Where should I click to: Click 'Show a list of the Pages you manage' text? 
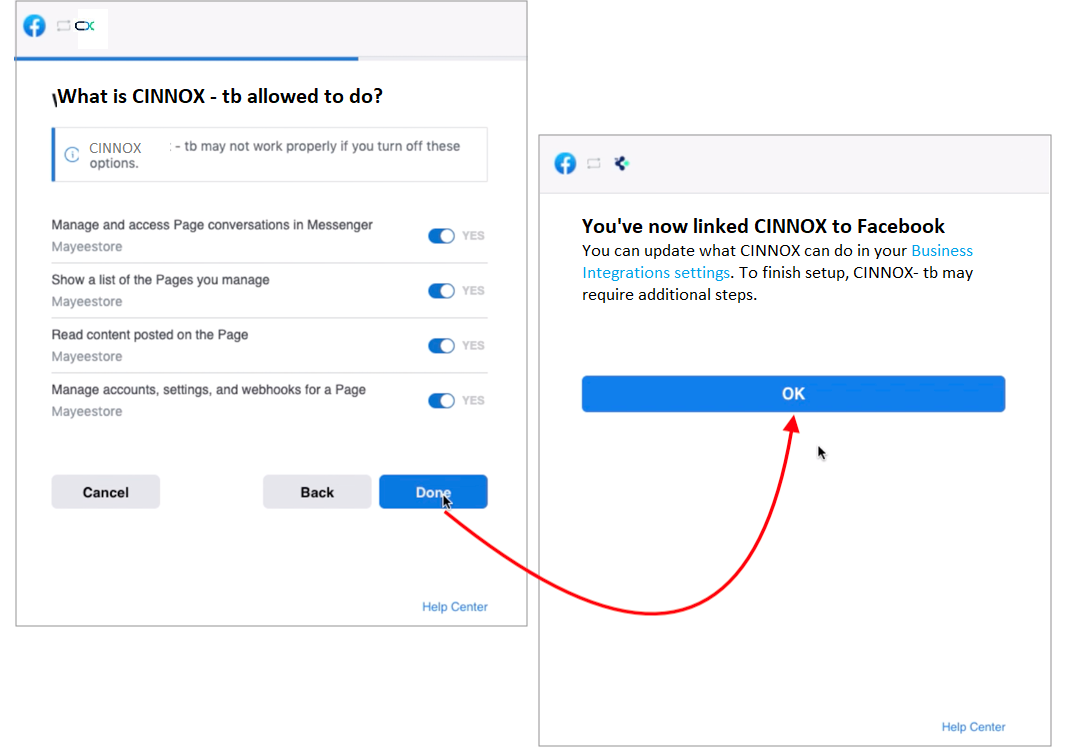point(160,280)
